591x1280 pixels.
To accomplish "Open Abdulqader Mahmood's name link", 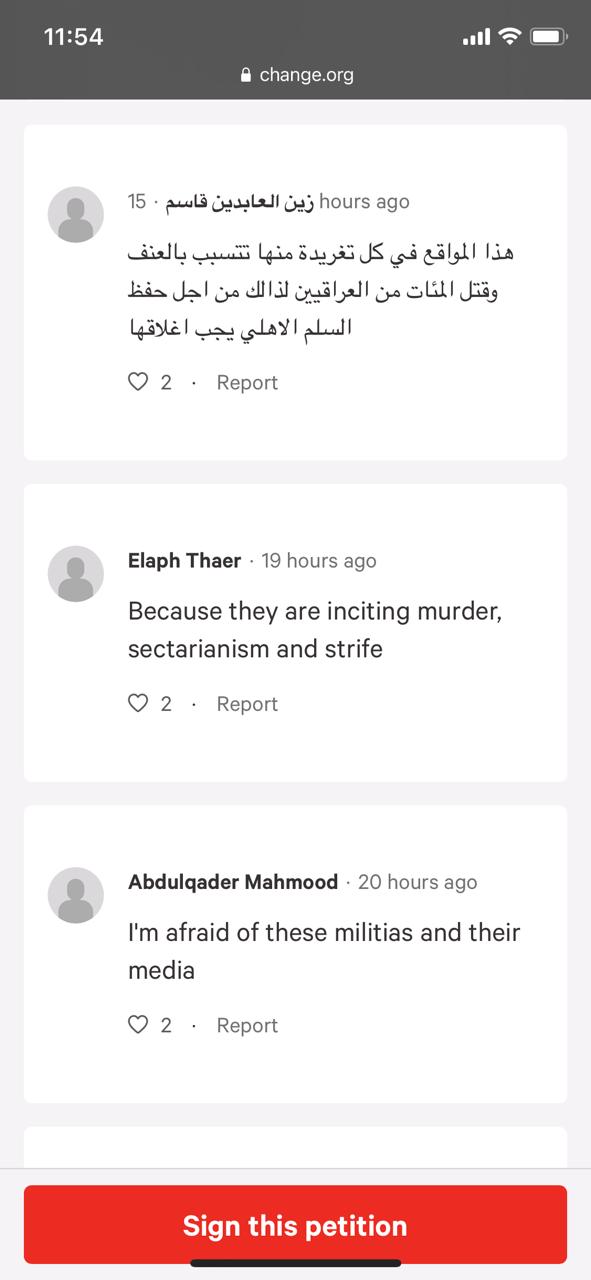I will tap(233, 882).
